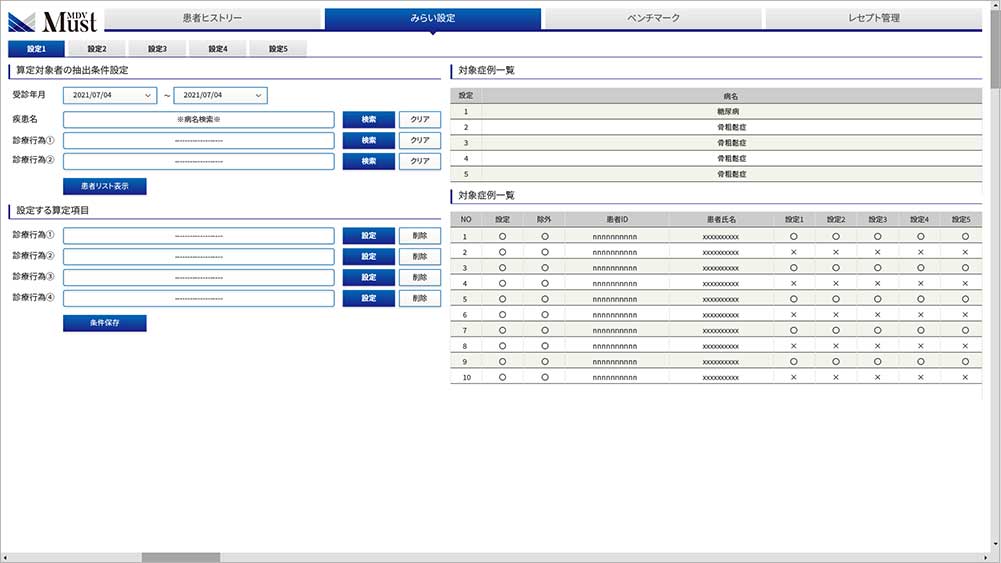Click the 骨粗鬆症 row for 設定 2
Image resolution: width=1001 pixels, height=563 pixels.
[x=716, y=127]
